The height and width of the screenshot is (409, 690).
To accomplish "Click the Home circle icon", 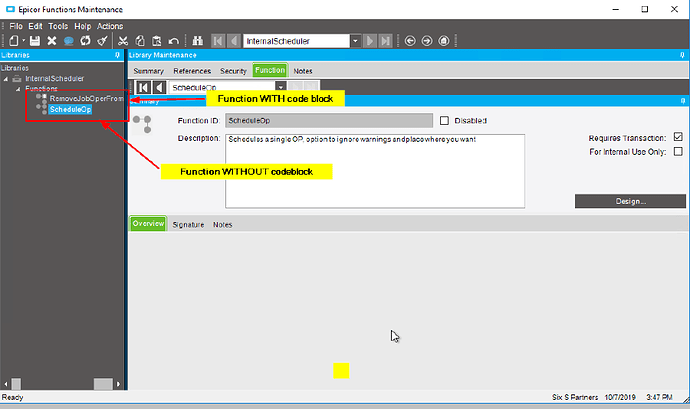I will pos(444,41).
